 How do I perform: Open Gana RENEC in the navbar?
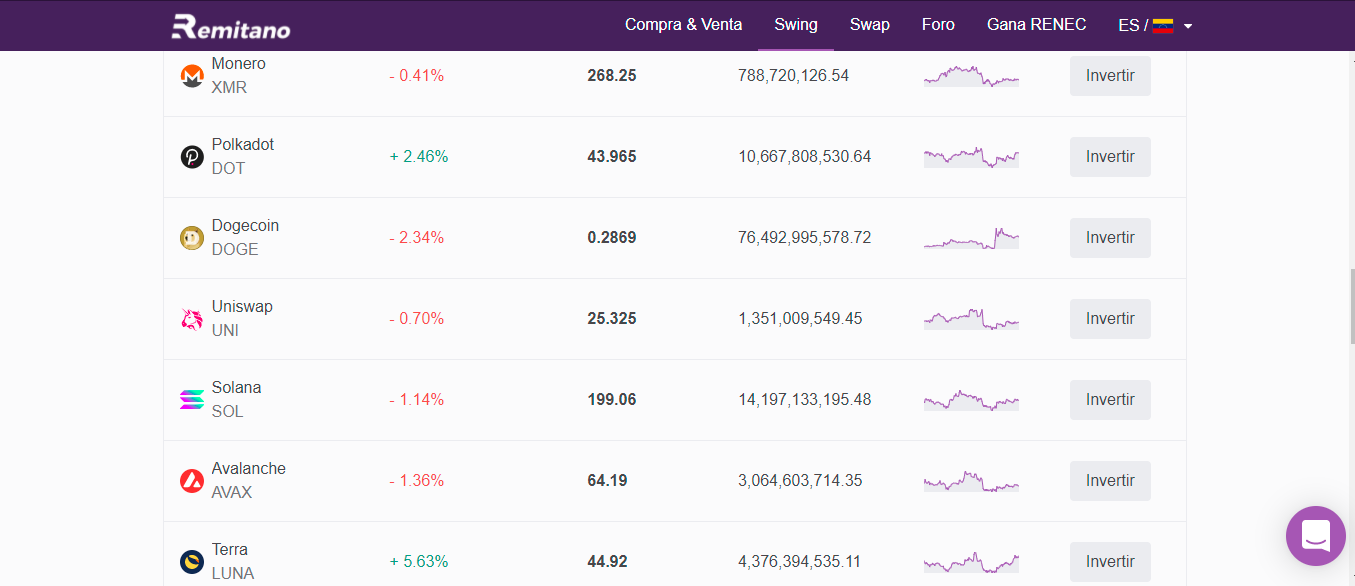pyautogui.click(x=1036, y=25)
